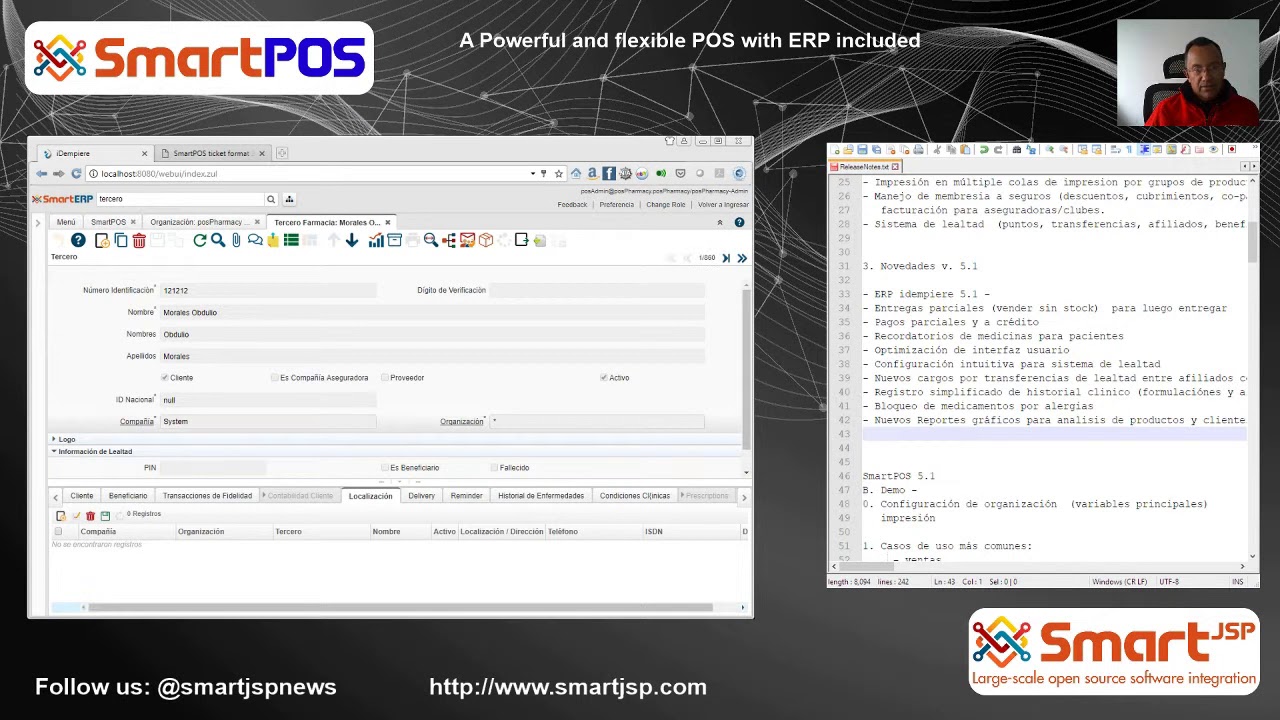Screen dimensions: 1280x720
Task: Show earlier detail tabs with the left chevron
Action: click(x=56, y=497)
